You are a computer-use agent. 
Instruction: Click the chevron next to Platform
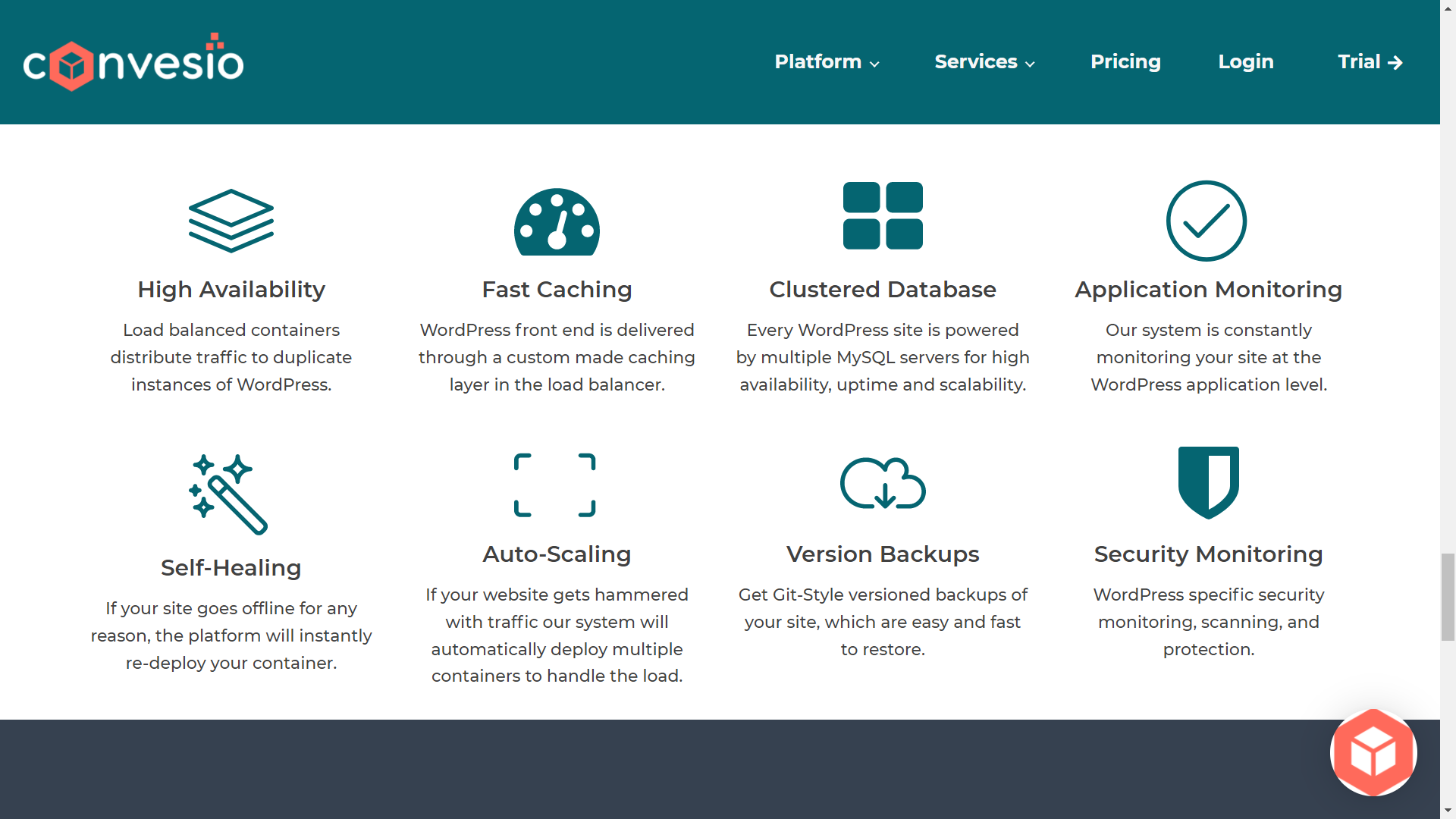[x=876, y=64]
